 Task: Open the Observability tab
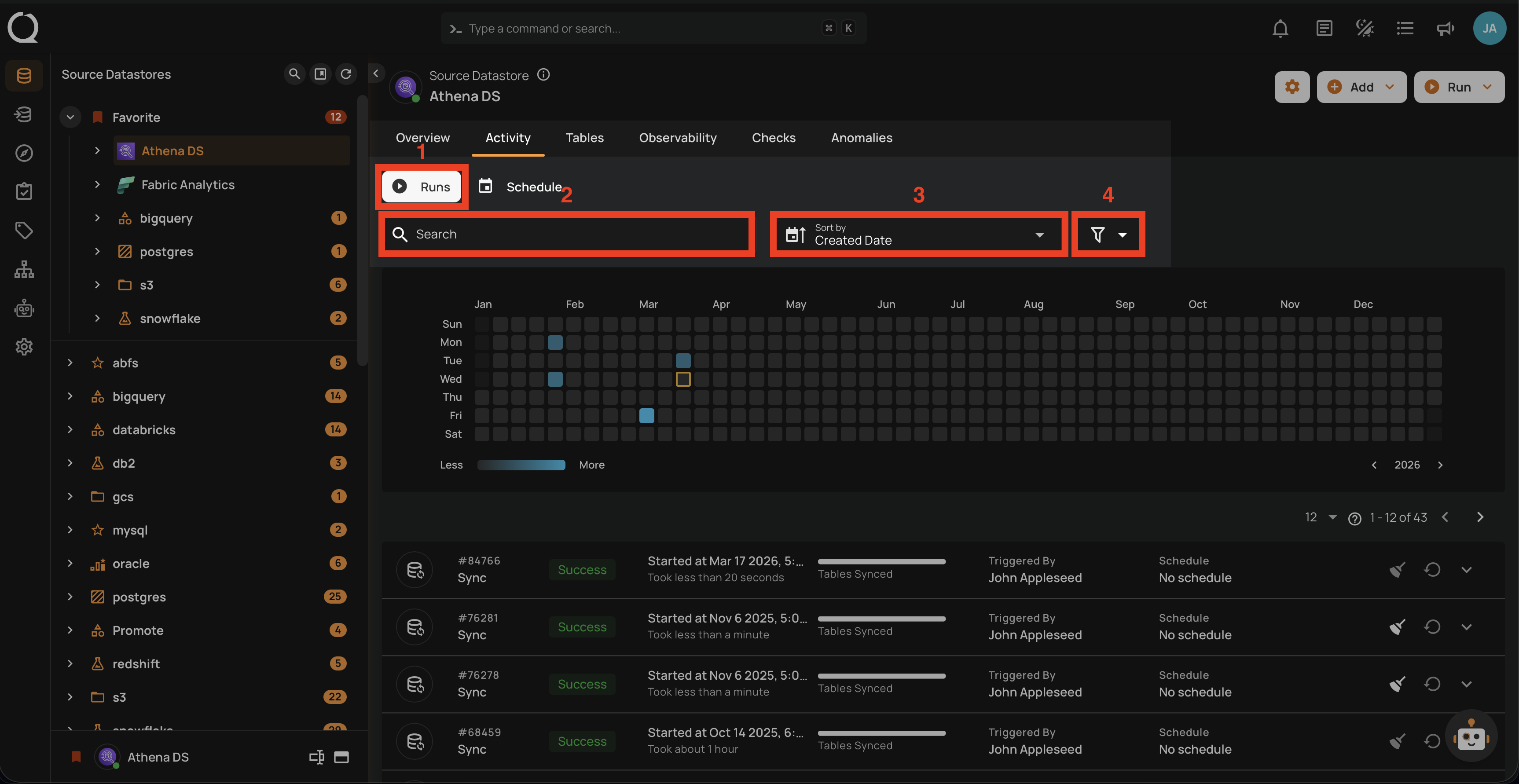coord(678,137)
